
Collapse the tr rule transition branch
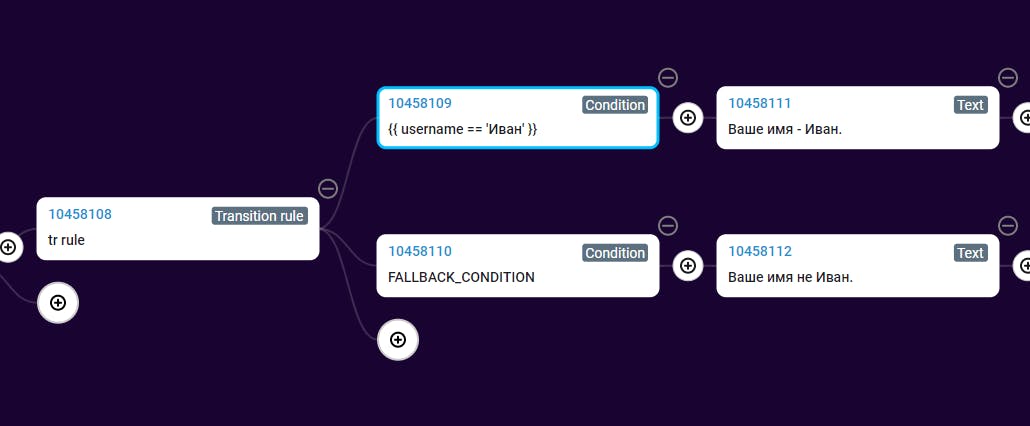[328, 188]
